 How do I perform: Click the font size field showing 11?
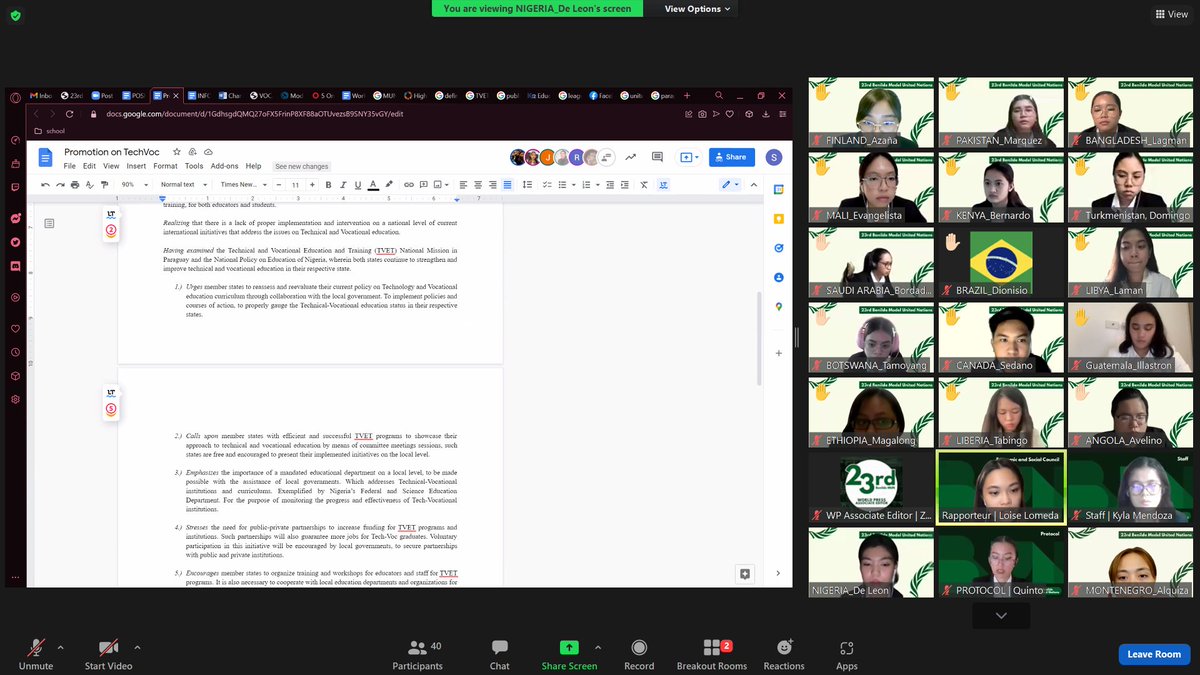pos(295,185)
